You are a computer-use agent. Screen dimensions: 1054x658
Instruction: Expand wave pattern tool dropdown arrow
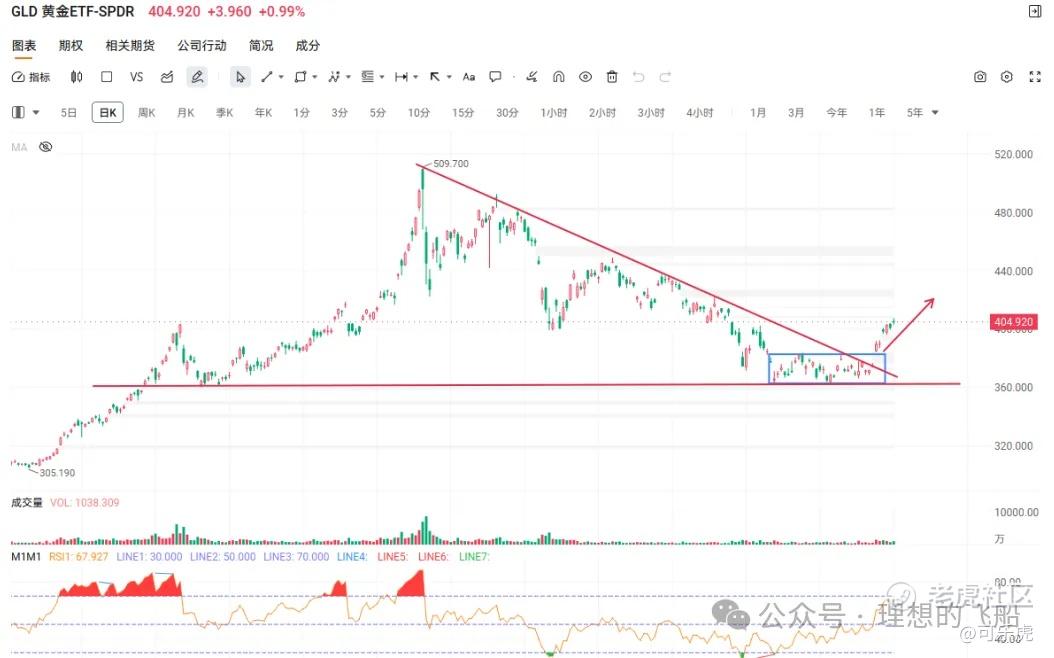348,77
